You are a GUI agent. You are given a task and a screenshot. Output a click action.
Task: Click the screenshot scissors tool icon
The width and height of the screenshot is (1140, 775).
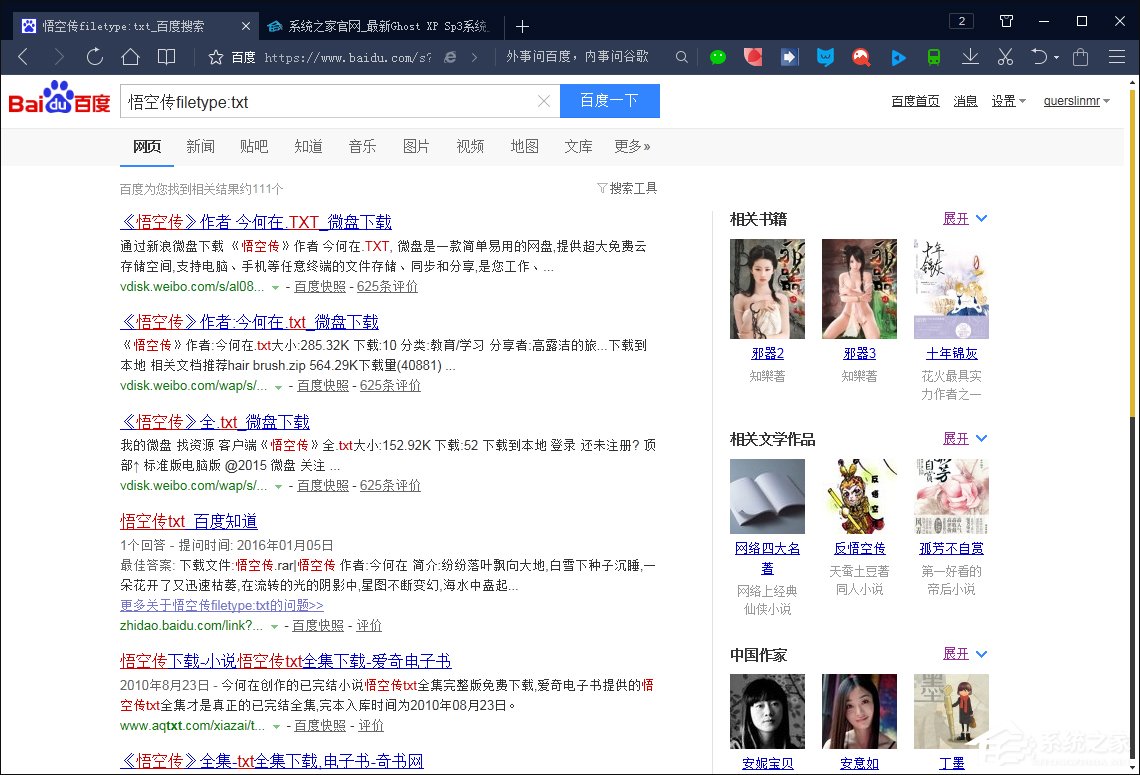pos(1004,57)
